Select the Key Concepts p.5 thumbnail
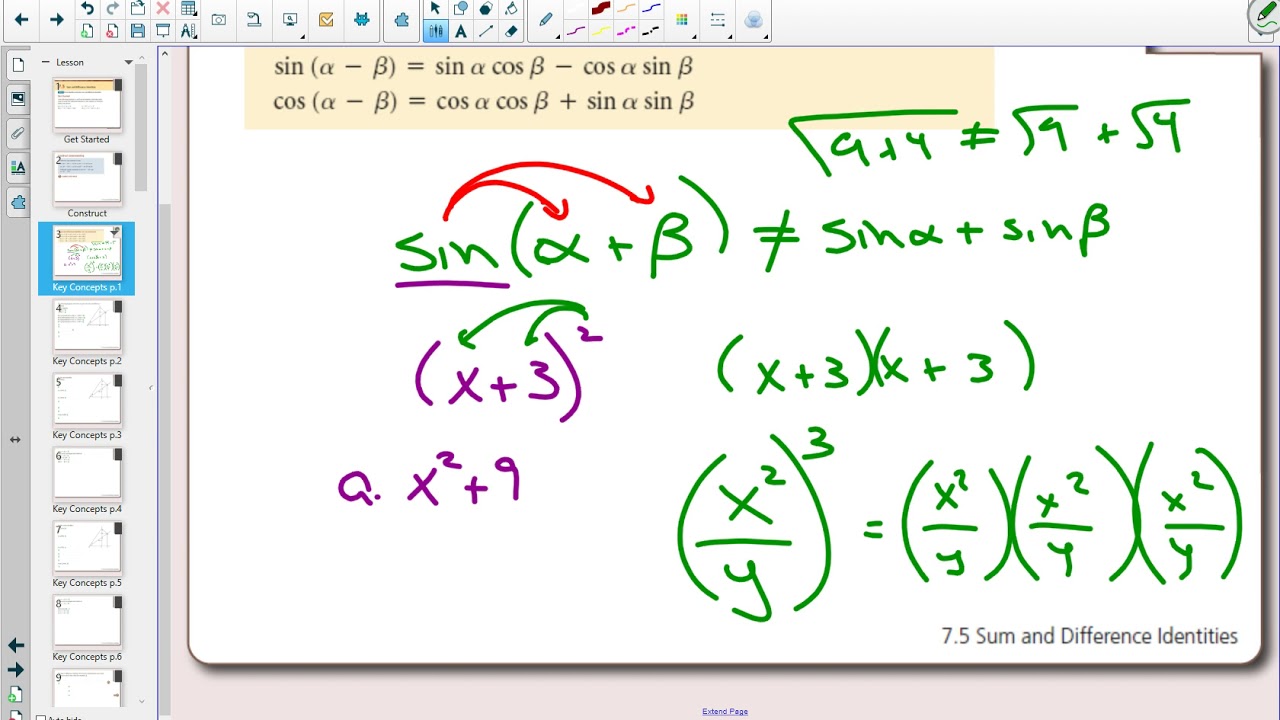Viewport: 1280px width, 720px height. 87,548
